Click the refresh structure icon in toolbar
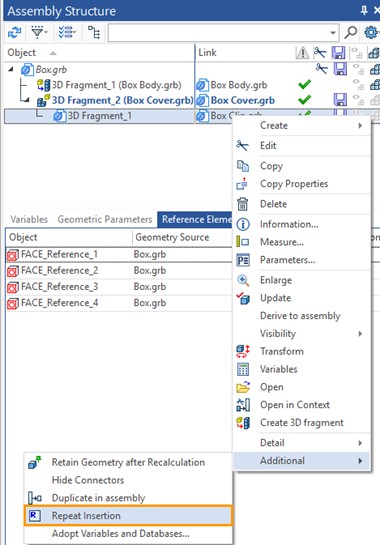The height and width of the screenshot is (545, 380). (15, 33)
